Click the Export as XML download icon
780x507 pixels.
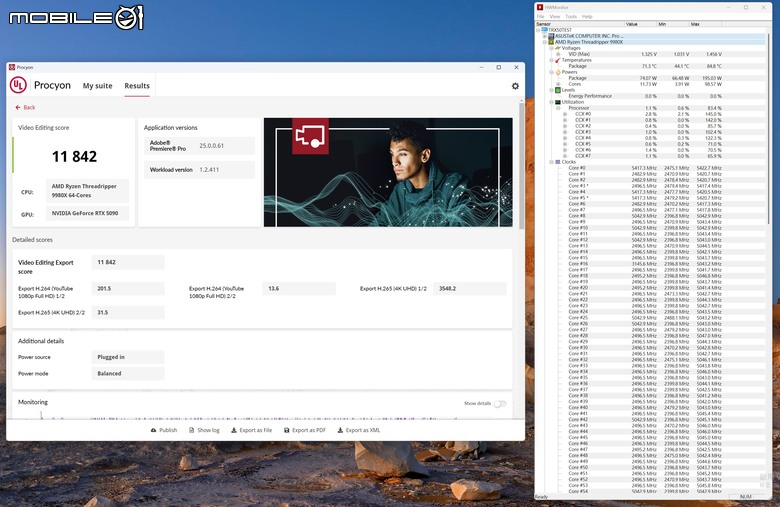tap(340, 430)
